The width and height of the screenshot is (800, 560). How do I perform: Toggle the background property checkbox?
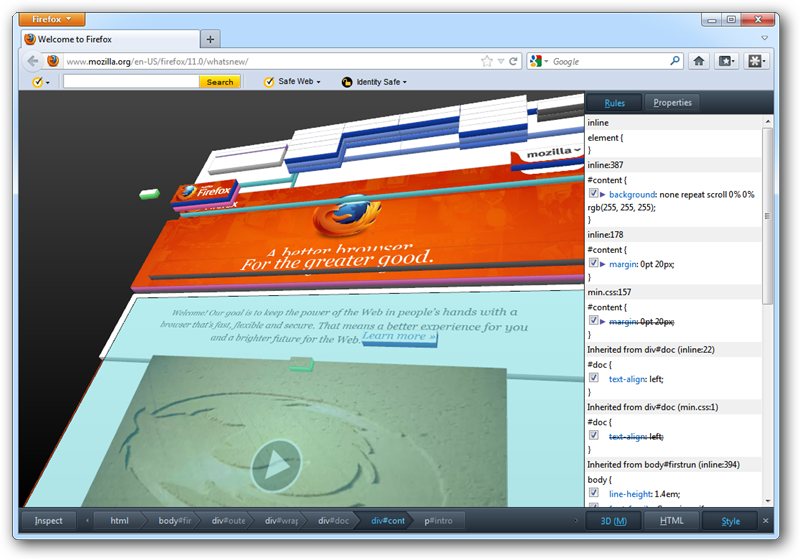[593, 193]
